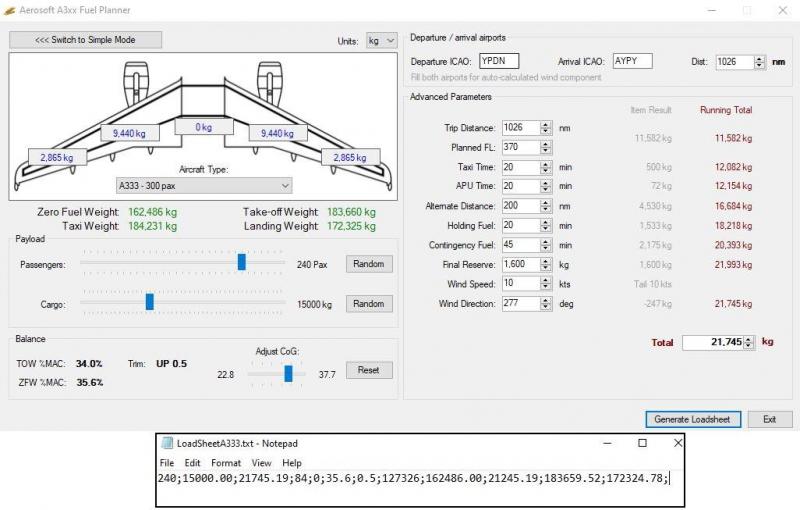The image size is (800, 510).
Task: Adjust the Wind Direction stepper
Action: 546,303
